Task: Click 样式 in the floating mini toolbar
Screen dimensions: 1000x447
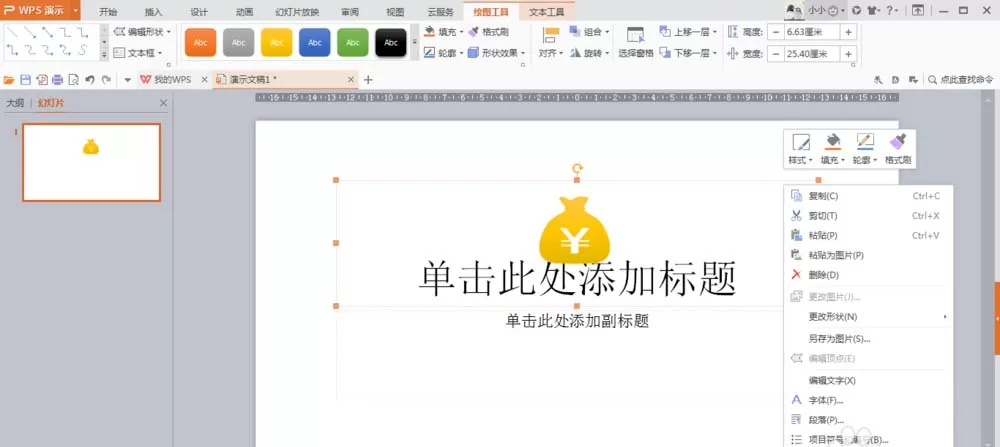Action: coord(800,149)
